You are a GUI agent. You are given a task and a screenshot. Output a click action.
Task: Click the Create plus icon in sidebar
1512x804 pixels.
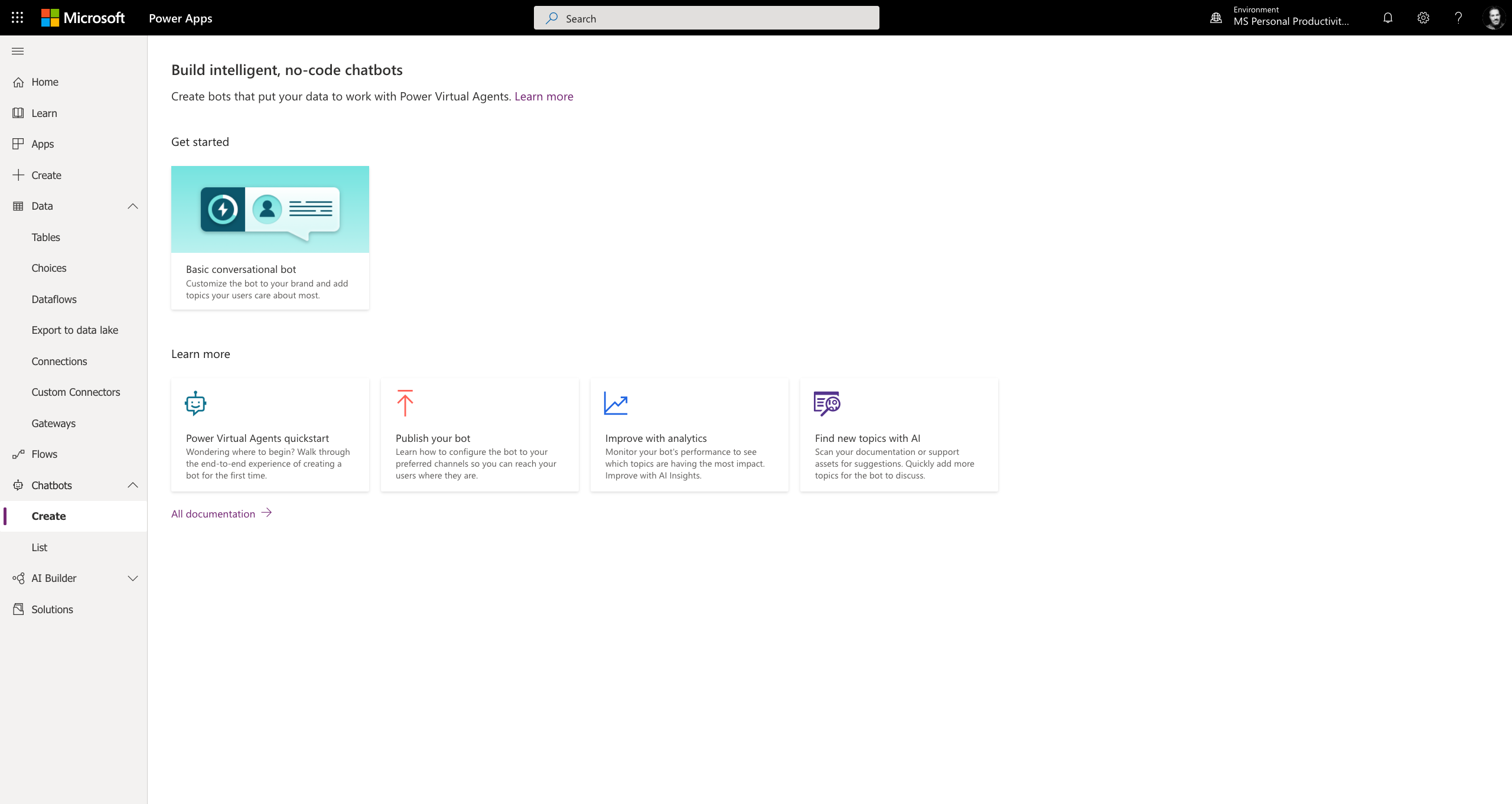click(18, 175)
